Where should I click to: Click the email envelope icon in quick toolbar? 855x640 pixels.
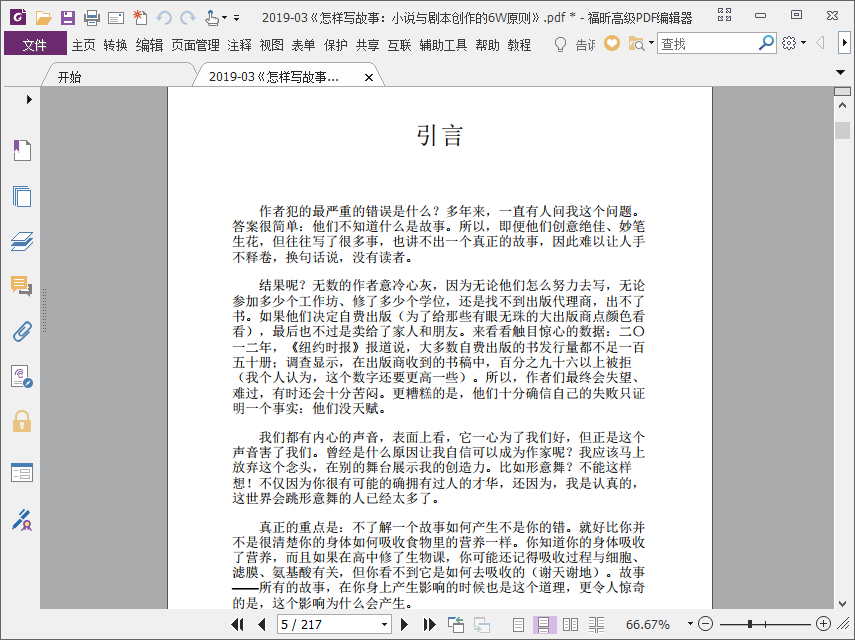tap(116, 18)
